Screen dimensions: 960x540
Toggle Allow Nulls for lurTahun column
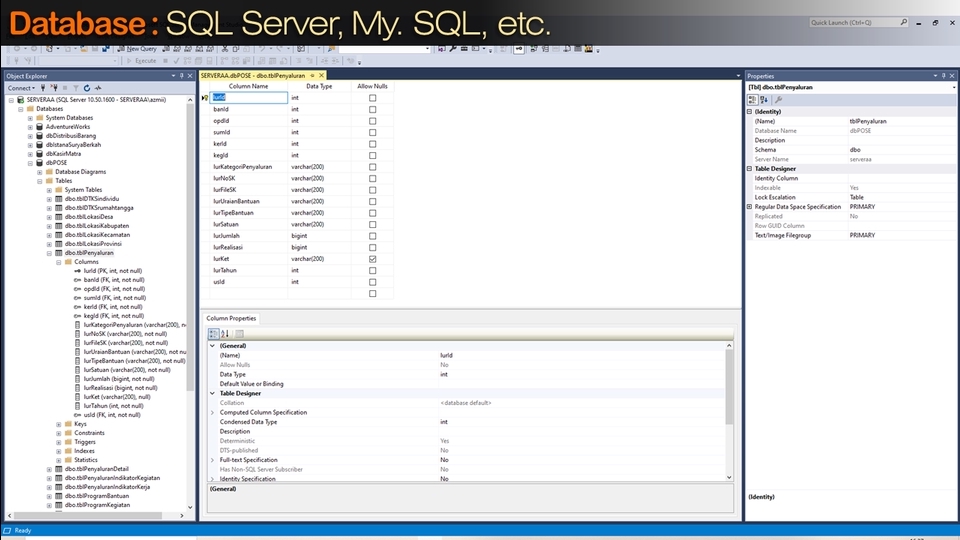pos(372,271)
